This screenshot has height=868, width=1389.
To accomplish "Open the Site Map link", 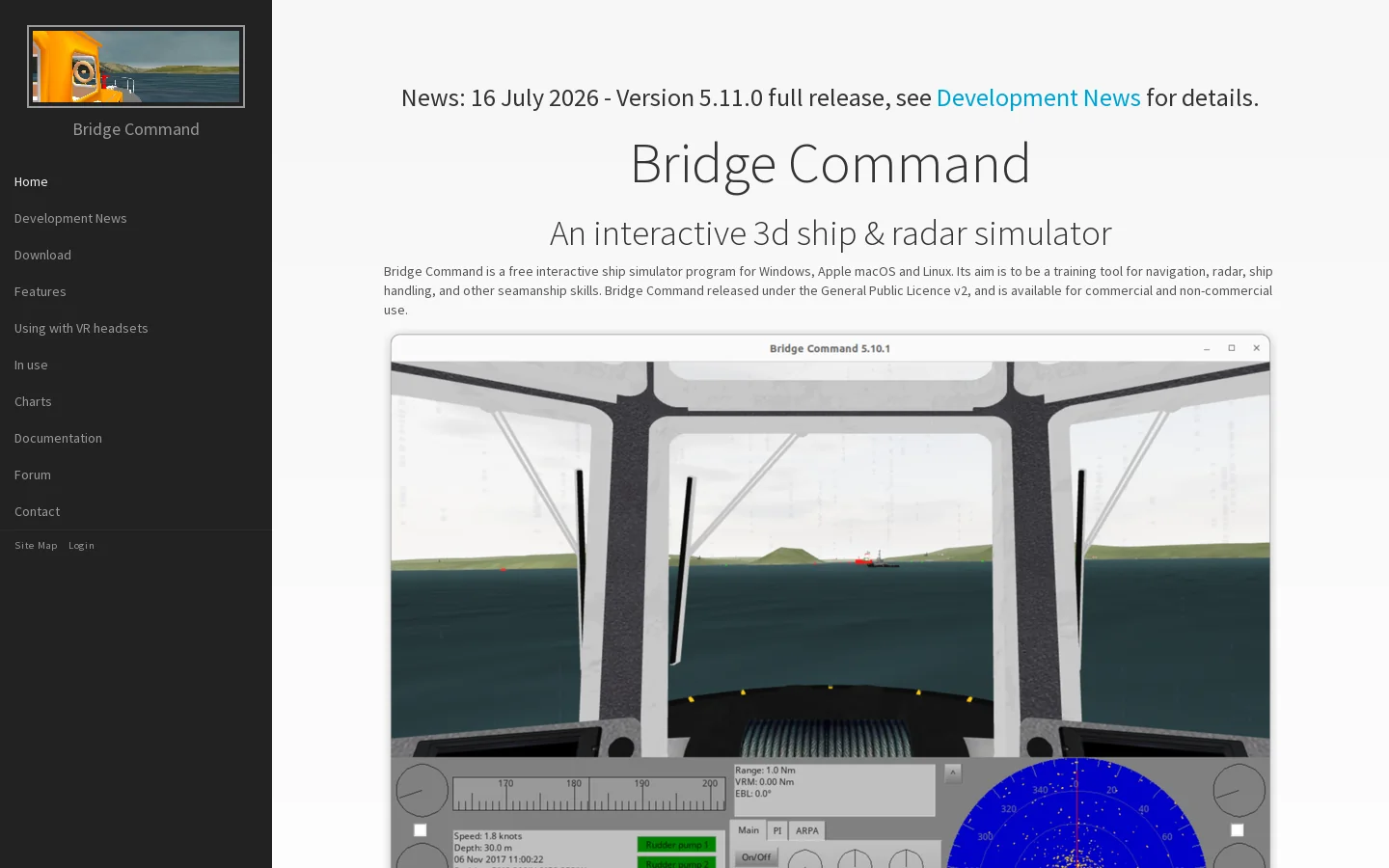I will coord(36,546).
